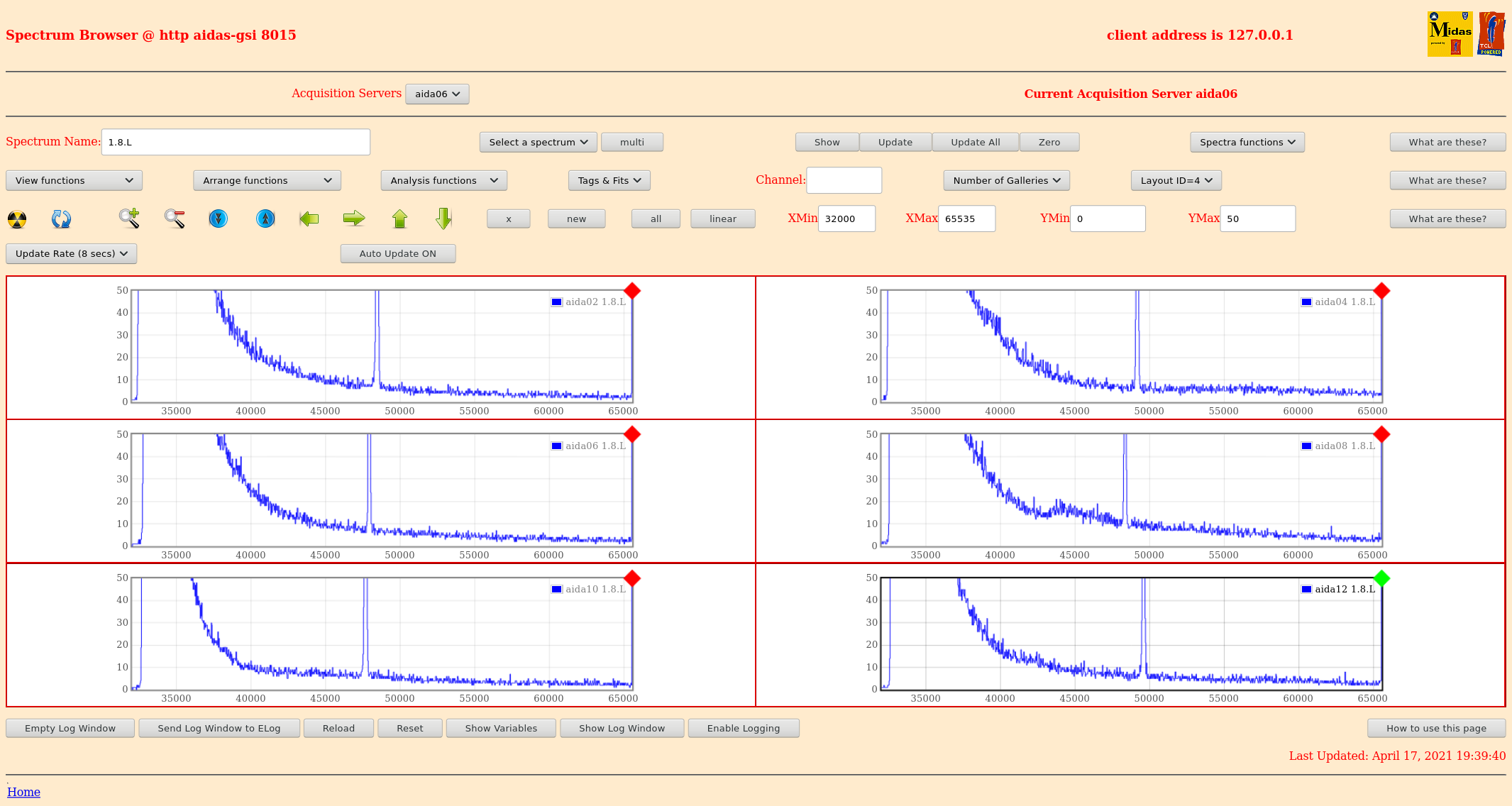Click the green left arrow icon
The width and height of the screenshot is (1512, 806).
pos(309,219)
